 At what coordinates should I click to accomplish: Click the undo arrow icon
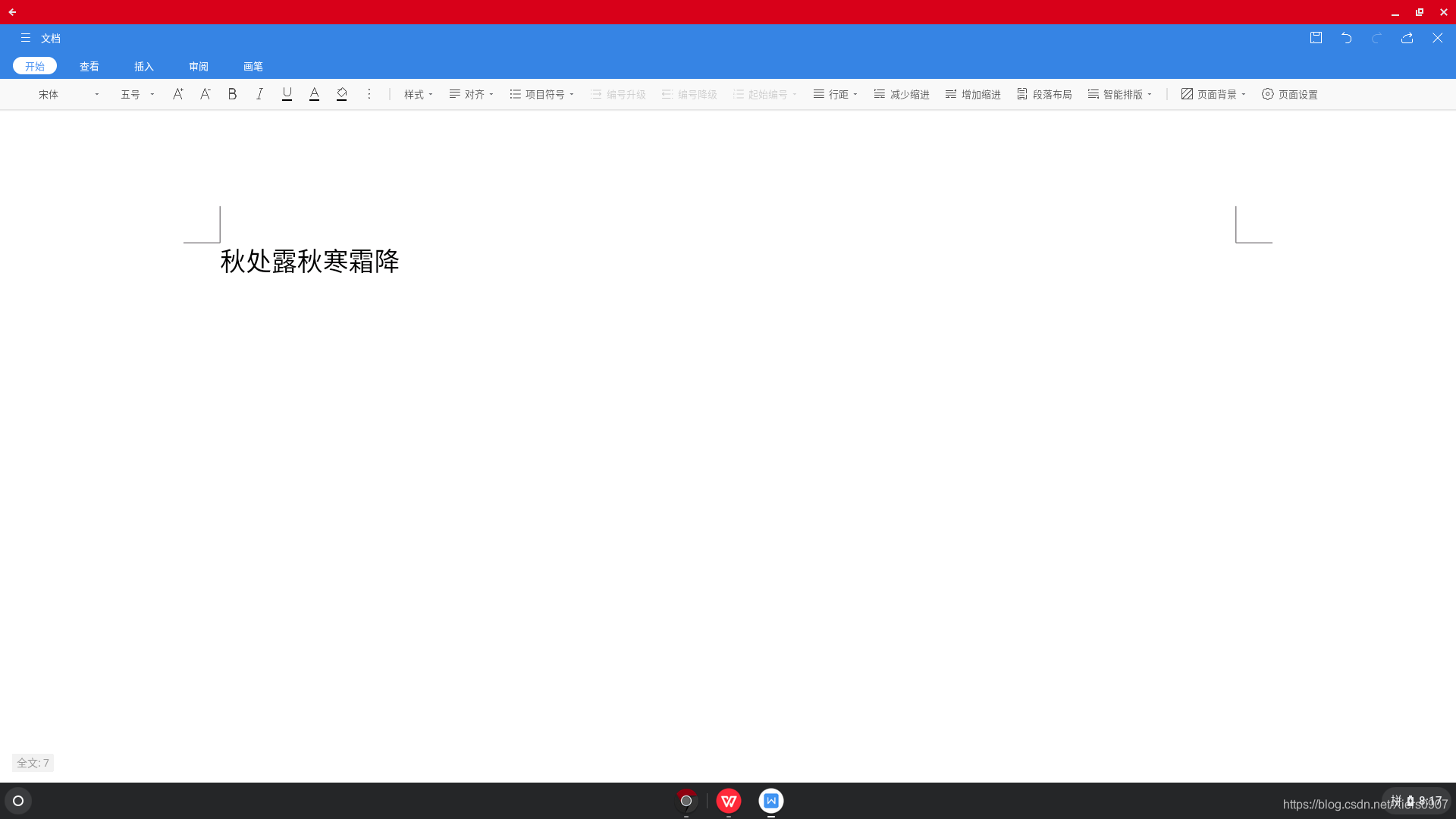1346,38
